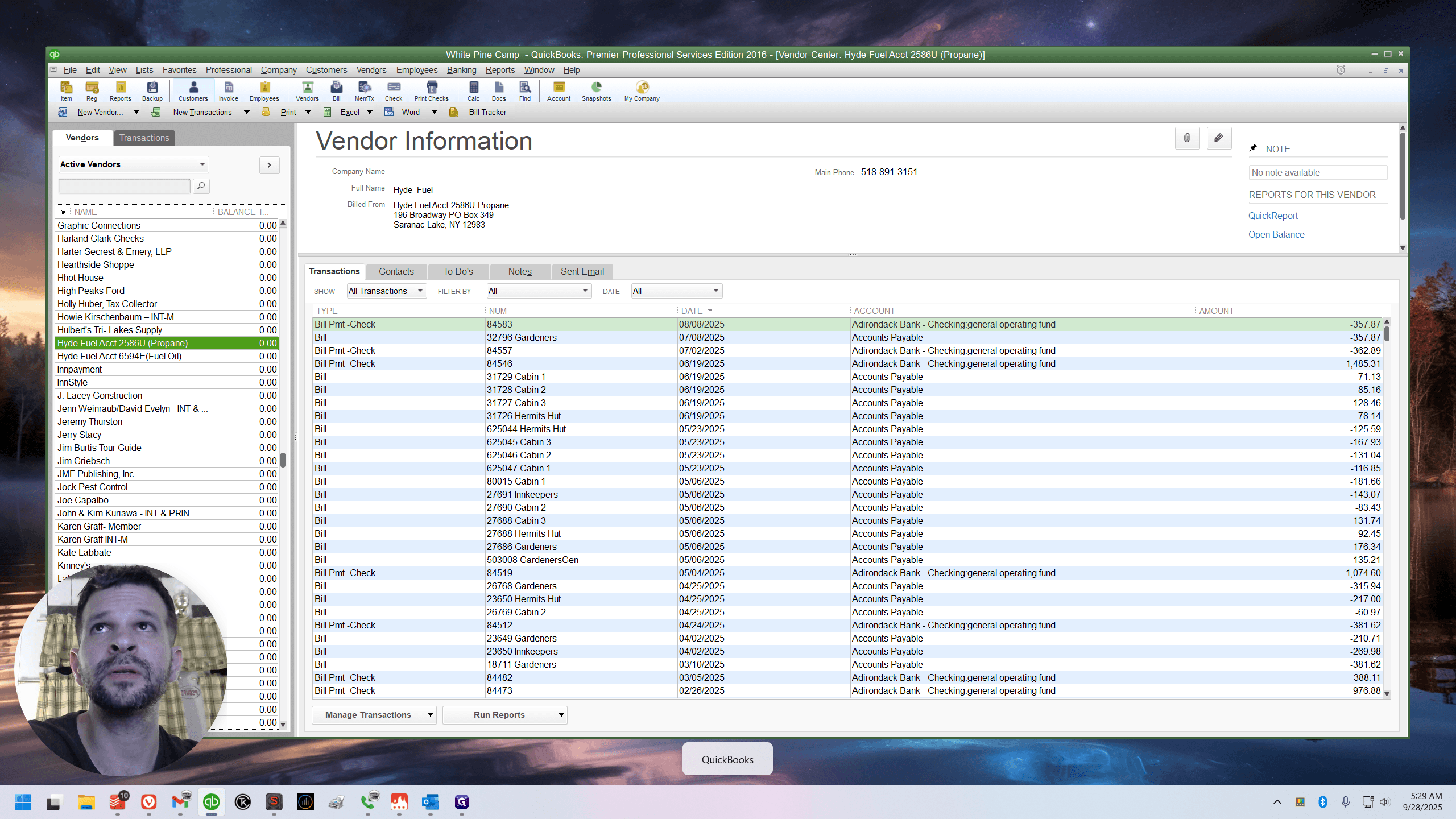This screenshot has height=819, width=1456.
Task: Open the Reports menu
Action: coord(500,70)
